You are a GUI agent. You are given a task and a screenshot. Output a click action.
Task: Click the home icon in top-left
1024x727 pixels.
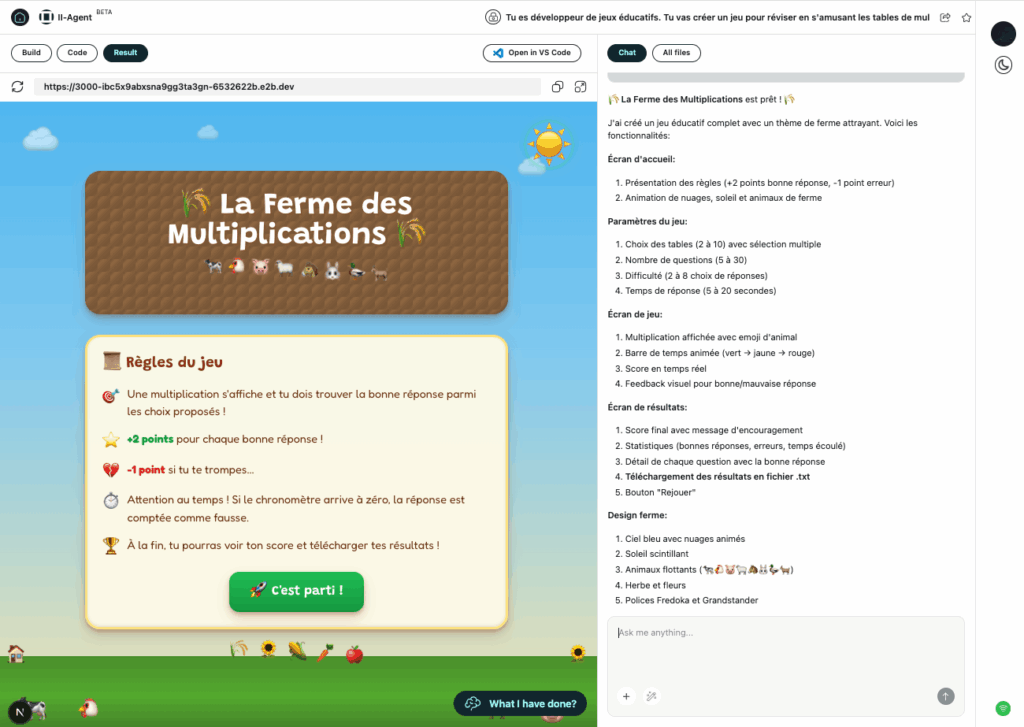click(20, 17)
